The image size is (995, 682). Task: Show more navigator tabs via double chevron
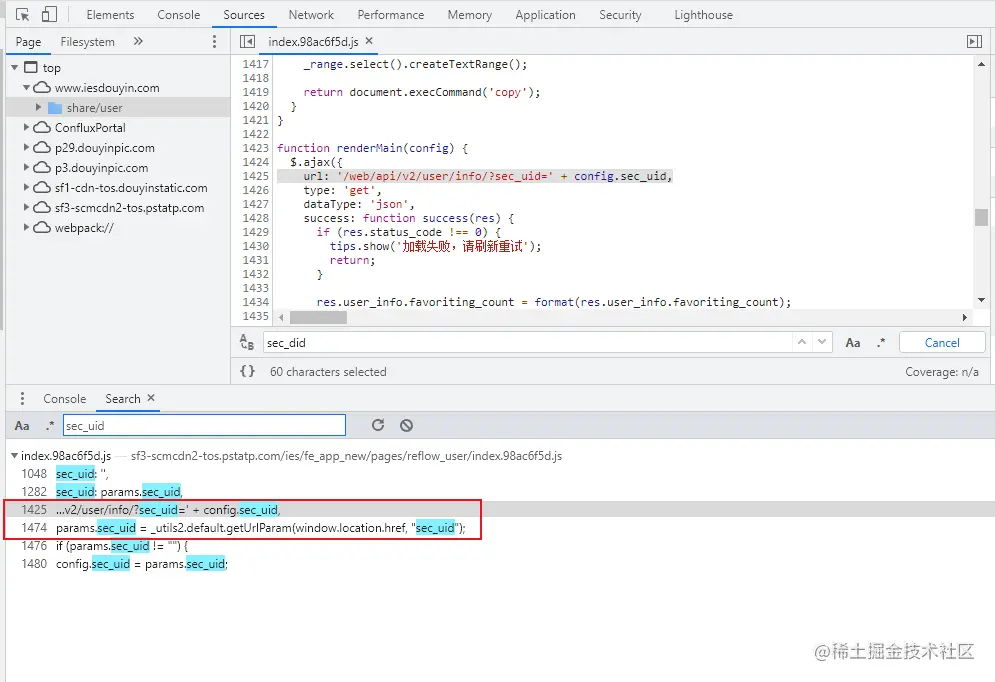click(138, 41)
